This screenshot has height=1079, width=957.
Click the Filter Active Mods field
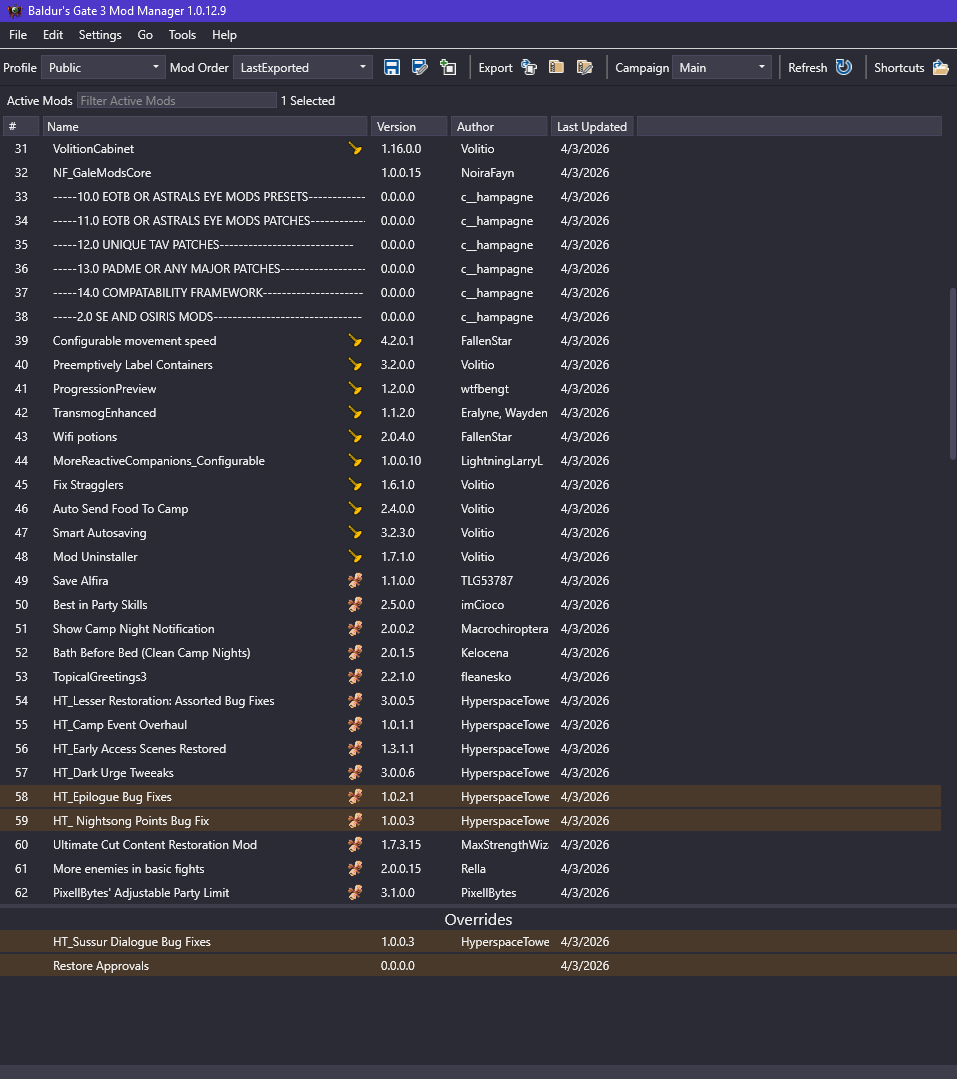coord(177,100)
